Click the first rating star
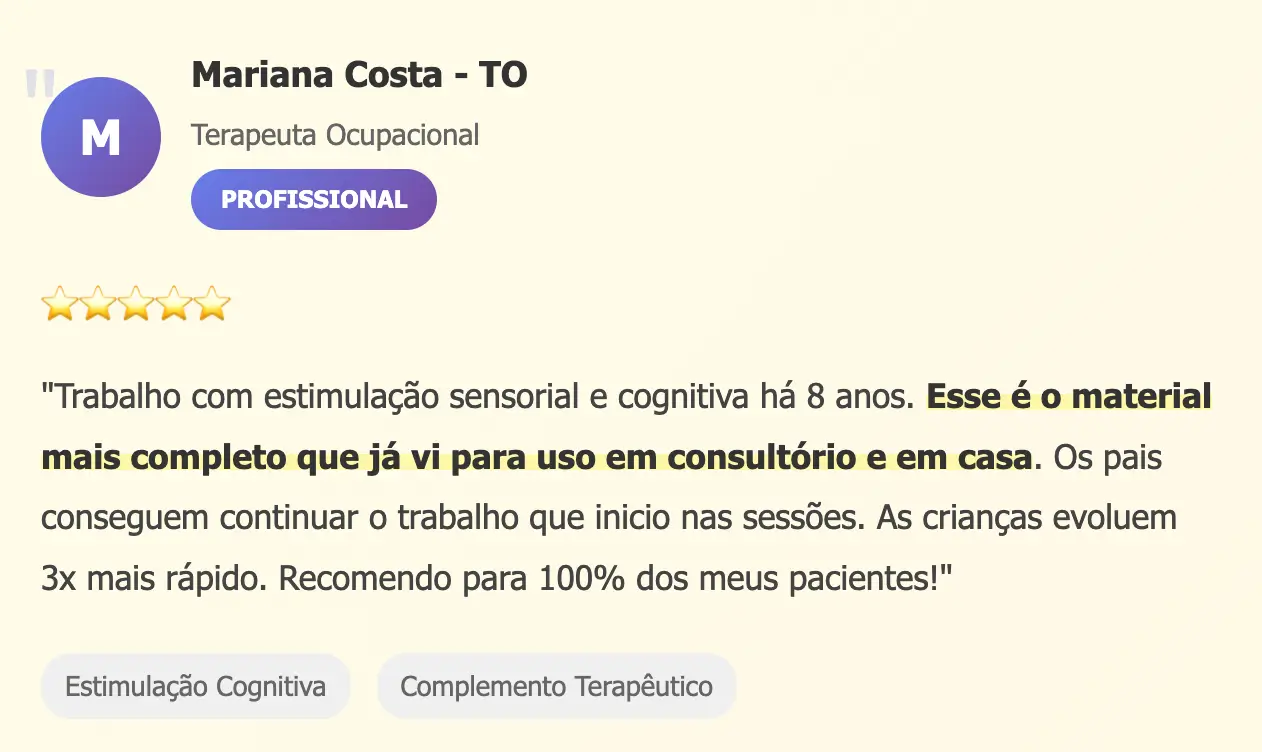Viewport: 1262px width, 752px height. coord(59,303)
